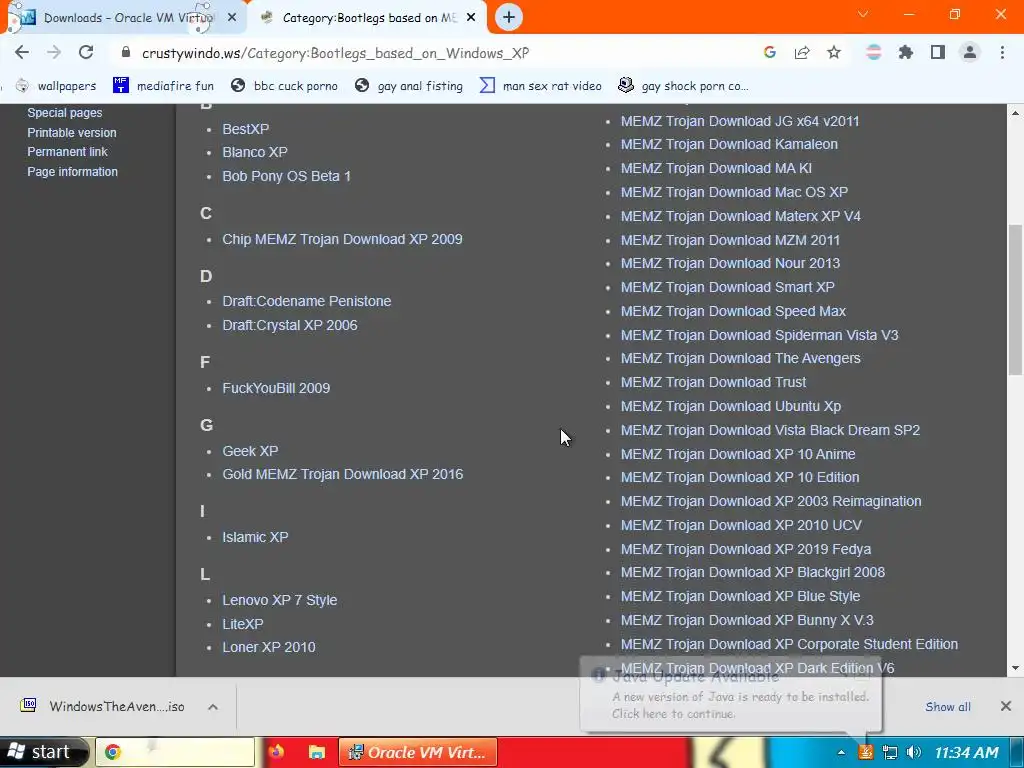Open the Ubuntu Xp entry link

pos(731,406)
